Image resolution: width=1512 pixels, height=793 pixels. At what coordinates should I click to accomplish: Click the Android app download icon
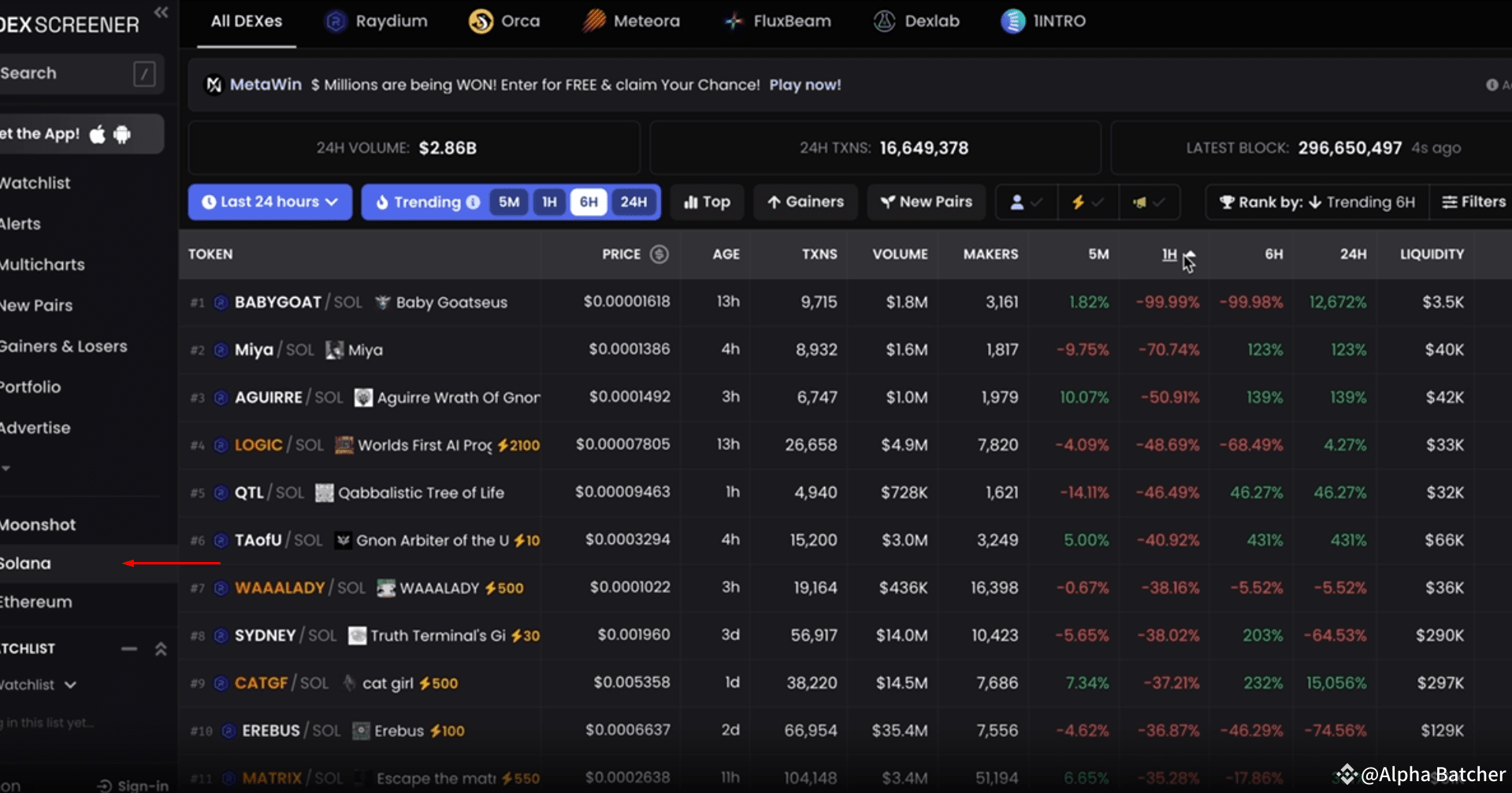pyautogui.click(x=122, y=134)
